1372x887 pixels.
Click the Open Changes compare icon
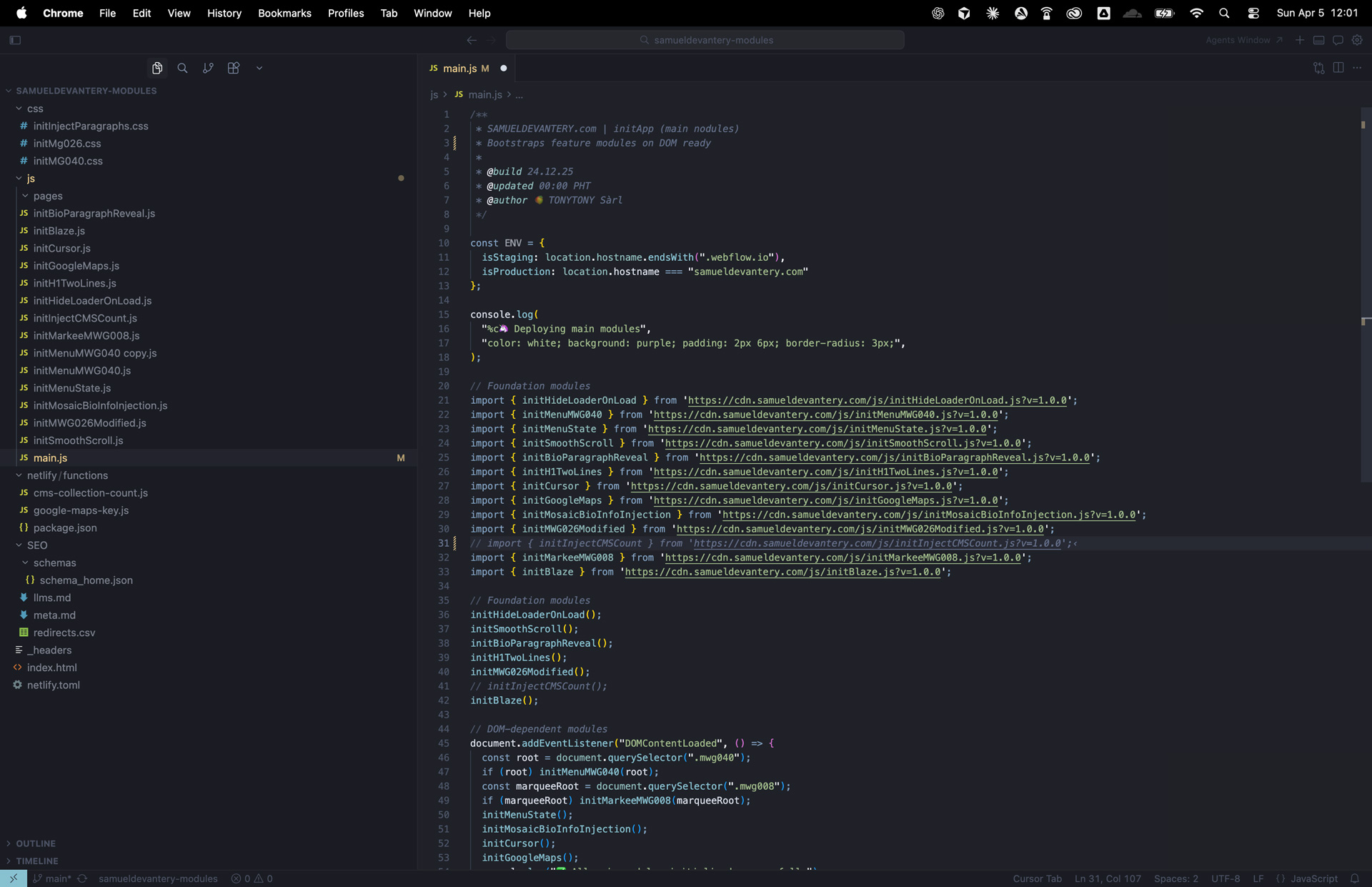1318,68
